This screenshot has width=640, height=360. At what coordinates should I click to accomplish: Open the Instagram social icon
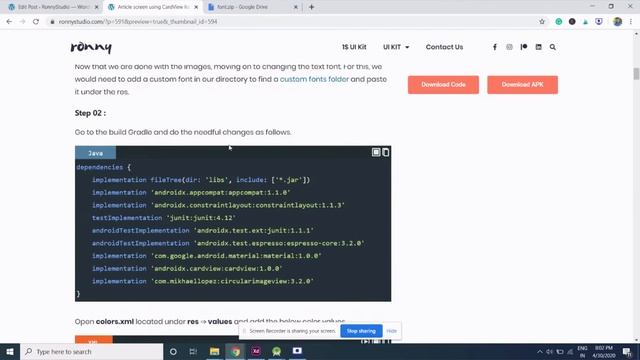(x=509, y=47)
